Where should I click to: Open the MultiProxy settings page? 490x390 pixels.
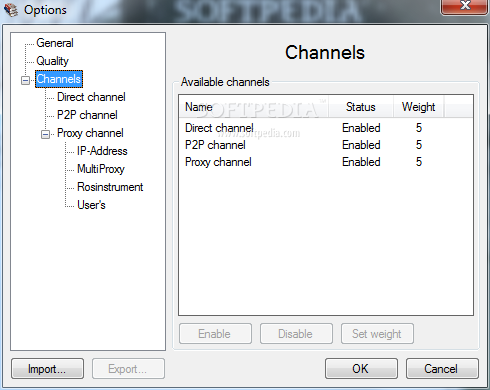point(101,169)
